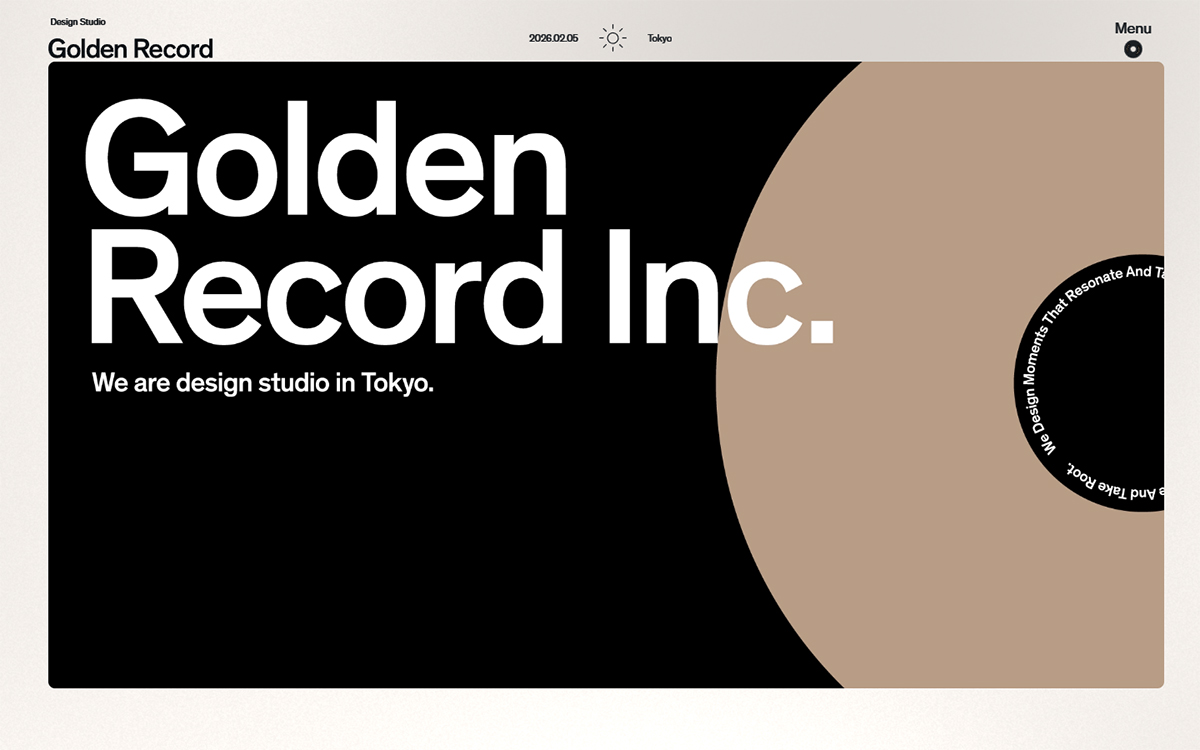Click the tagline We are design studio in Tokyo
The width and height of the screenshot is (1200, 750).
[262, 382]
